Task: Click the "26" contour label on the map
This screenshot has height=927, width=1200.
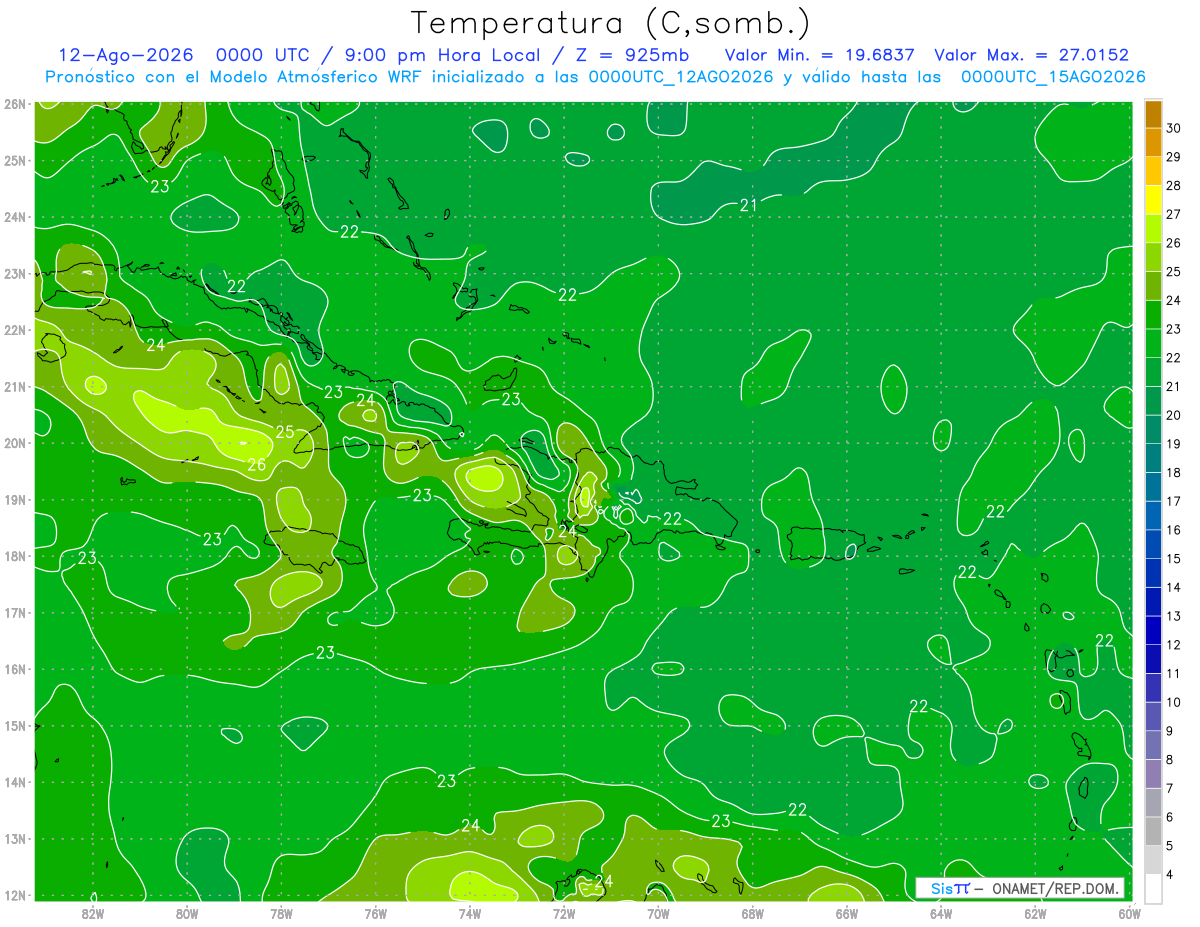Action: click(257, 465)
